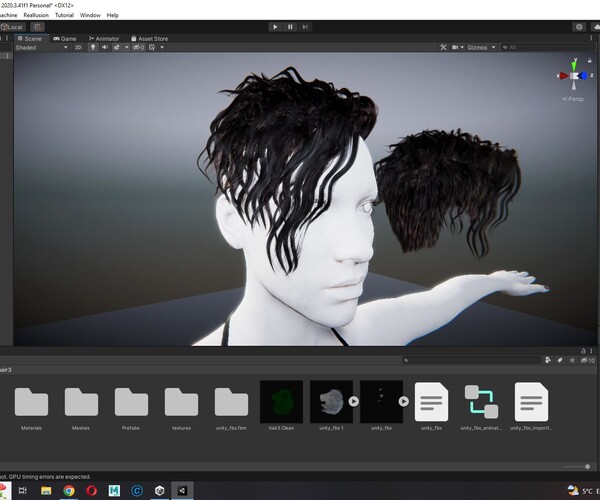Expand the scene camera dropdown arrow
Screen dimensions: 600x500
(462, 47)
